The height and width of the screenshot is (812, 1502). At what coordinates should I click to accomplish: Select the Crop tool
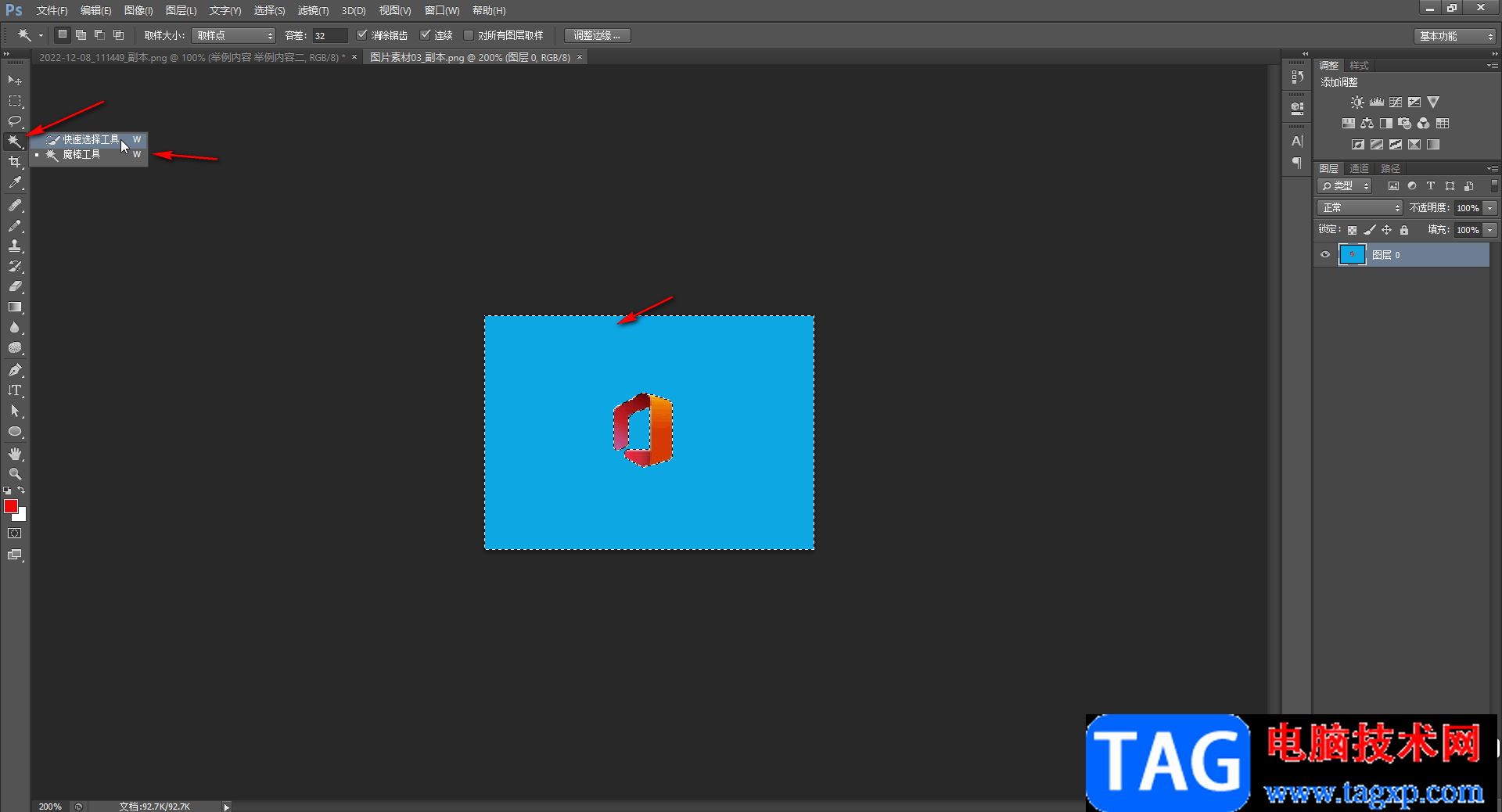click(x=15, y=162)
